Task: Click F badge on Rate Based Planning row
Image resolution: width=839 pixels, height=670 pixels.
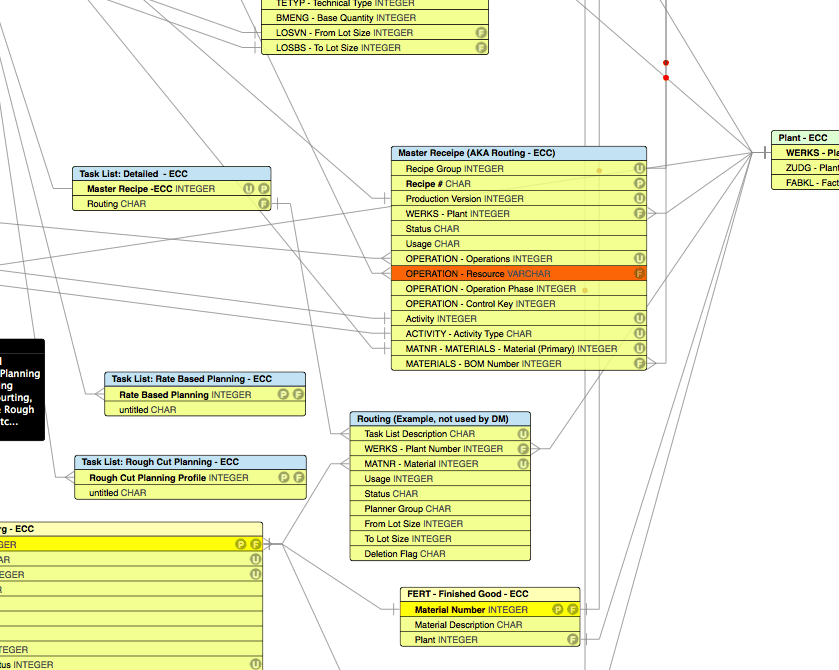Action: pyautogui.click(x=298, y=394)
